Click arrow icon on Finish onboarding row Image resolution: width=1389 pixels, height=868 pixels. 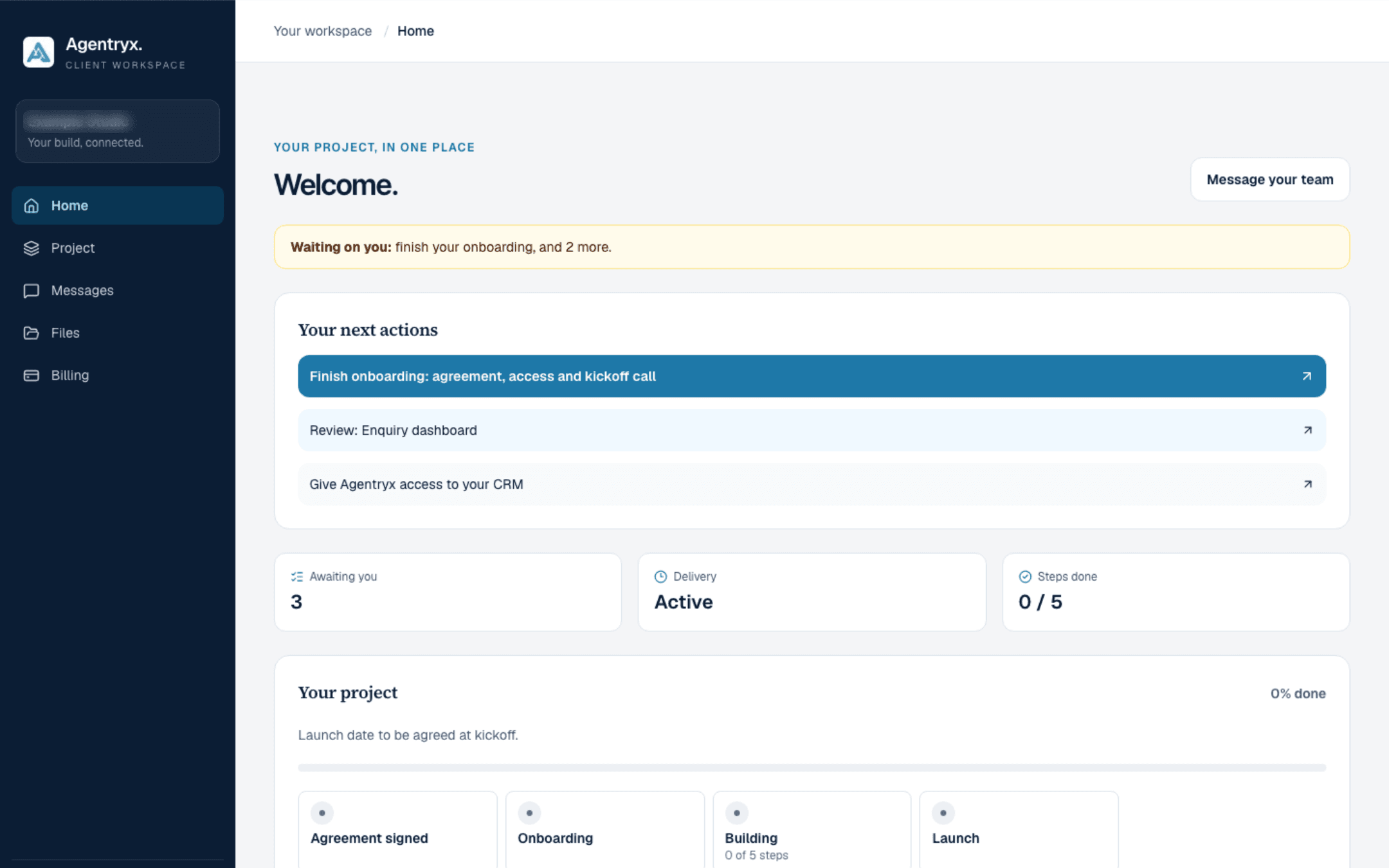tap(1307, 376)
